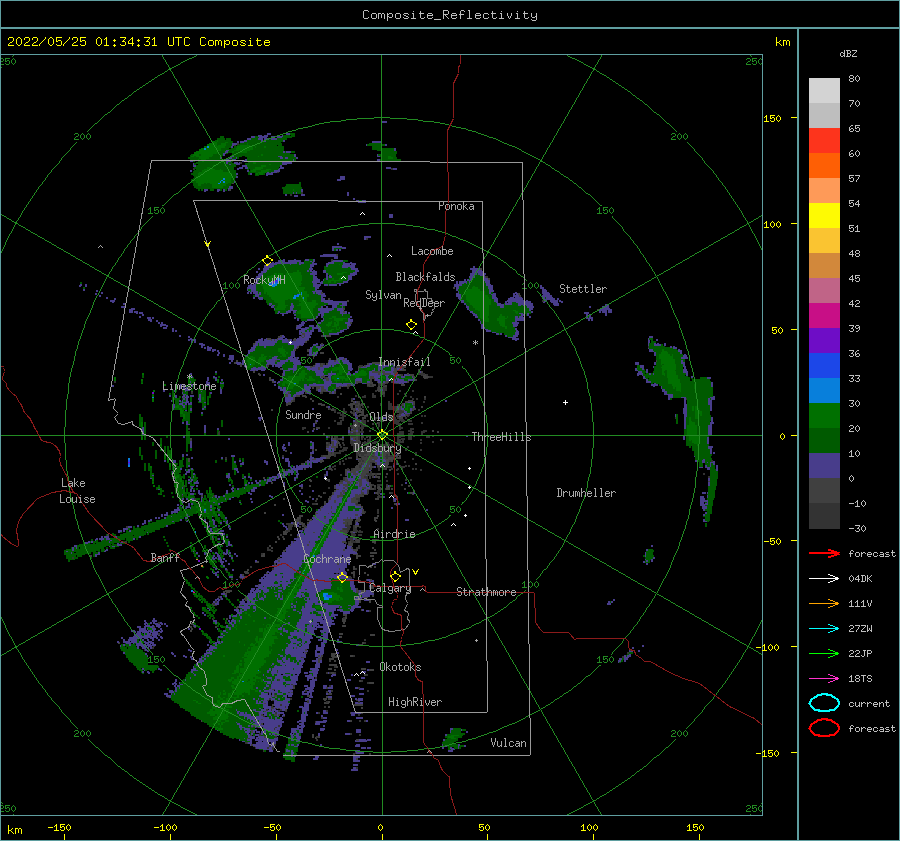The image size is (900, 841).
Task: Click the Composite_Reflectivity title
Action: click(450, 15)
